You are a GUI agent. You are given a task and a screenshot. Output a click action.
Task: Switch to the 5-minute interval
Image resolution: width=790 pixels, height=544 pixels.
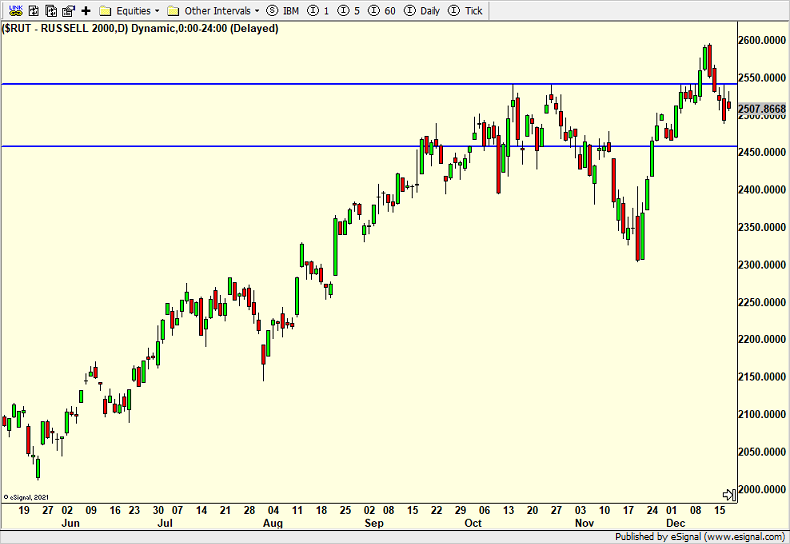pyautogui.click(x=351, y=11)
